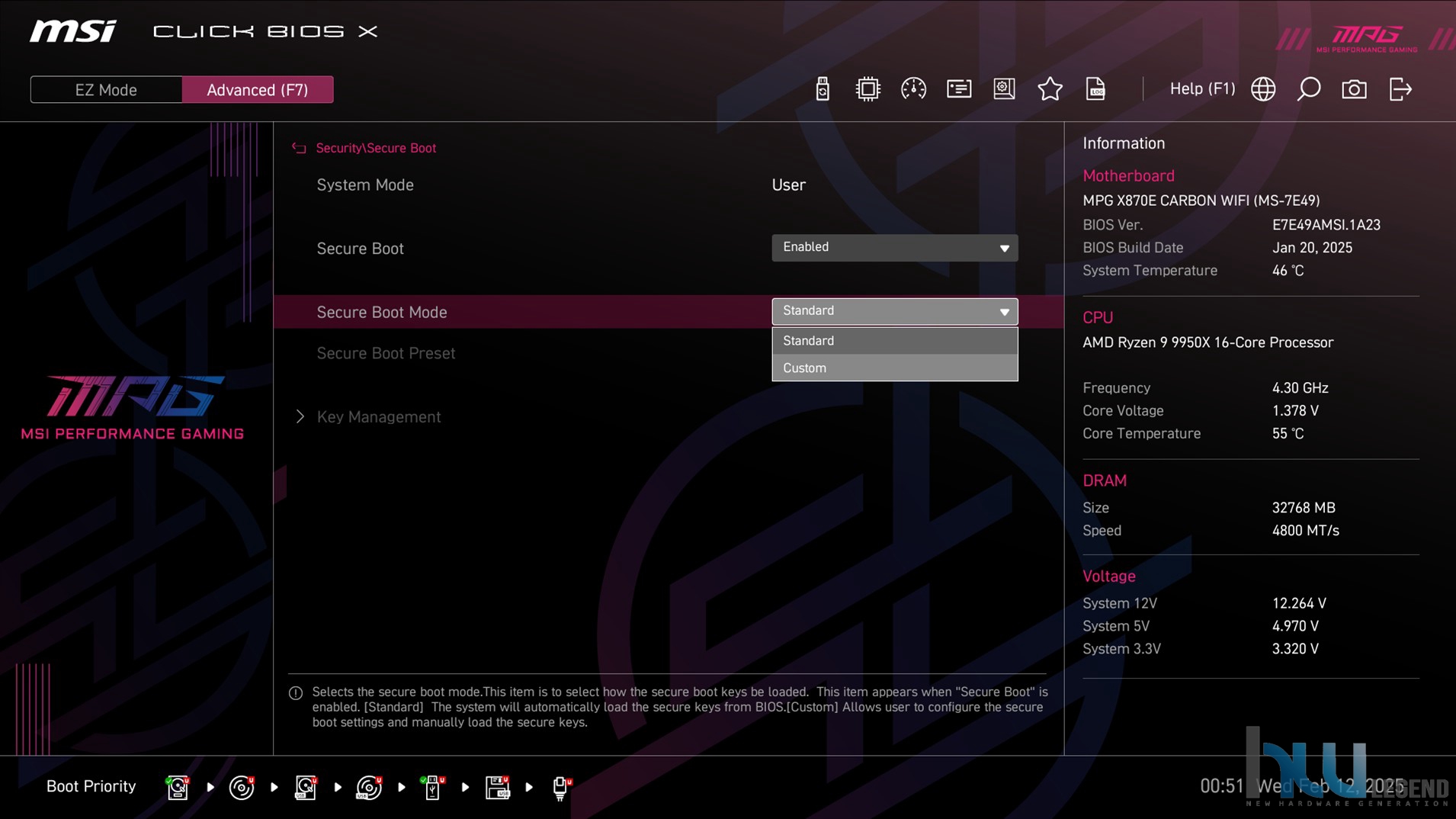Select the USB key boot icon

point(432,787)
